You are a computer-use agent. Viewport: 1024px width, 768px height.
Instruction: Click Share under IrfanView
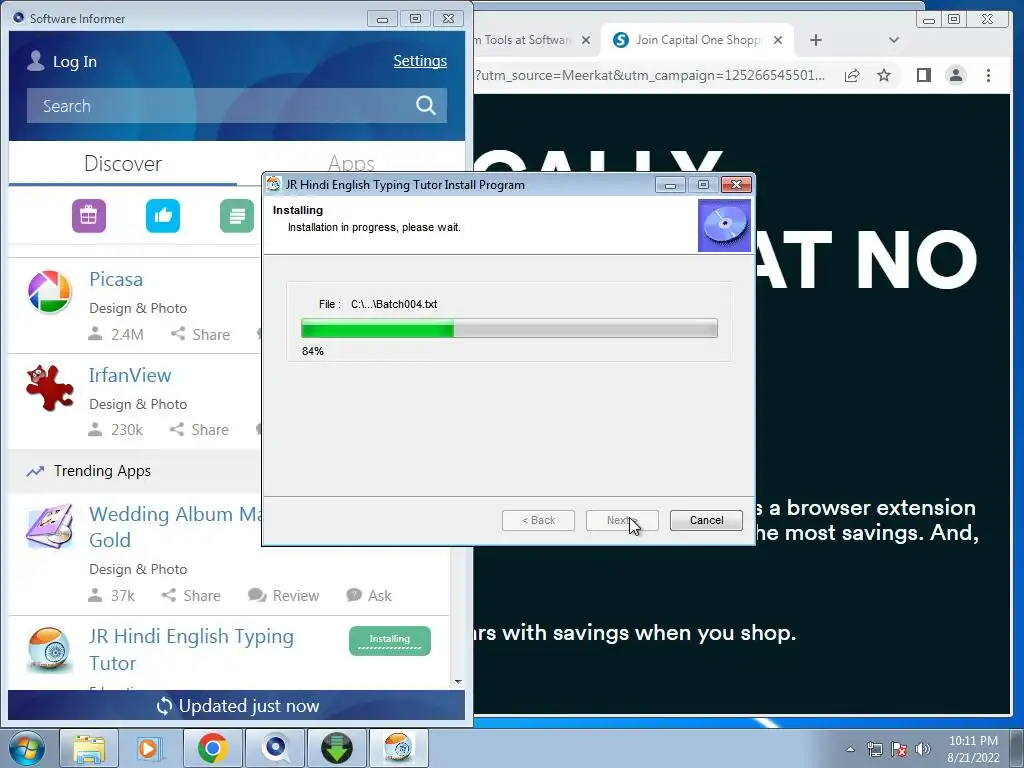point(199,430)
